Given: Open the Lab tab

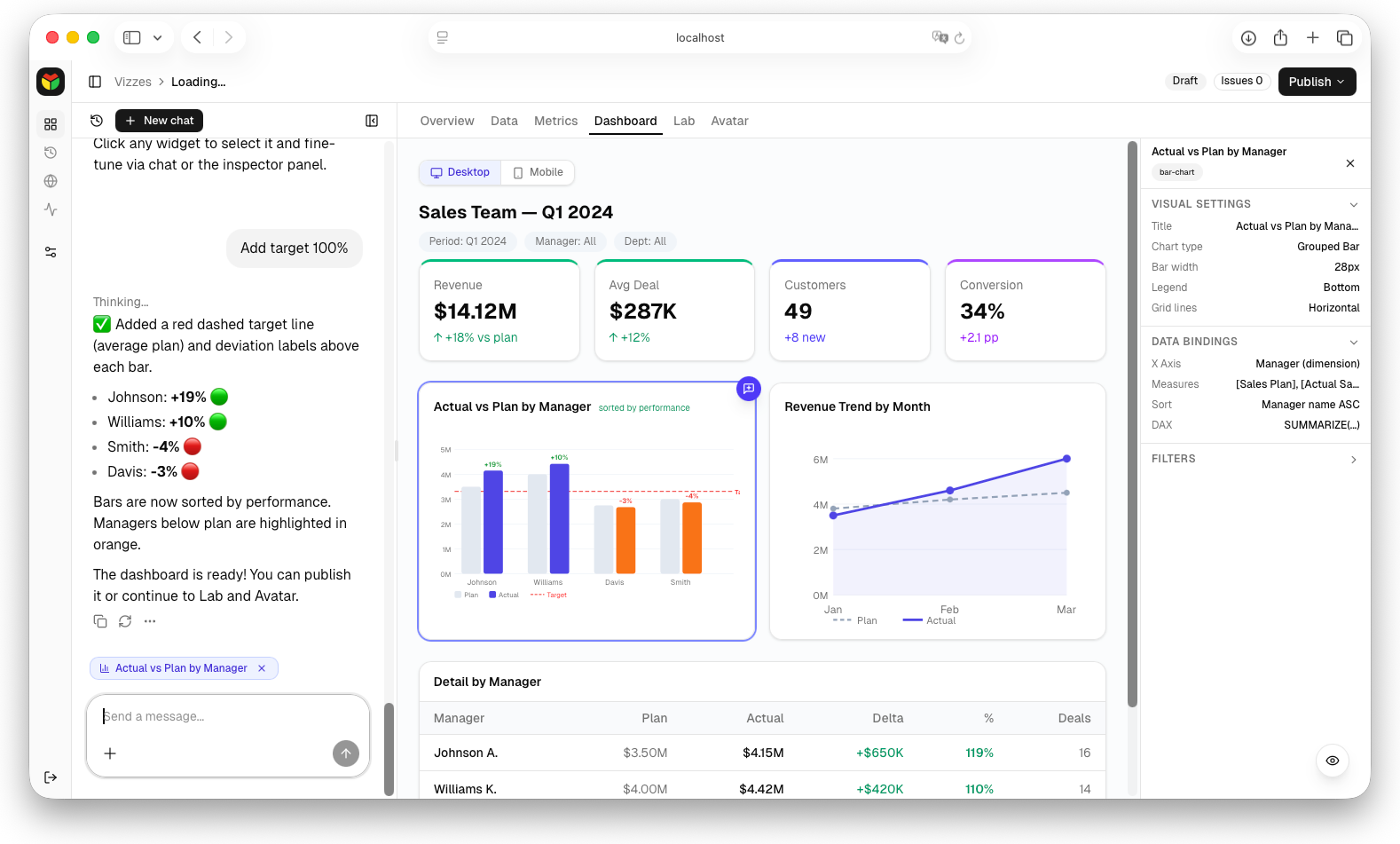Looking at the screenshot, I should coord(683,121).
